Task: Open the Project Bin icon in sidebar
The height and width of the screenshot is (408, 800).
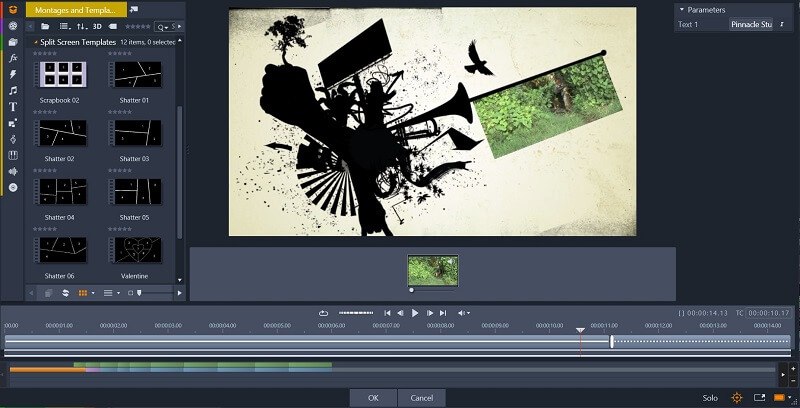Action: [x=13, y=9]
